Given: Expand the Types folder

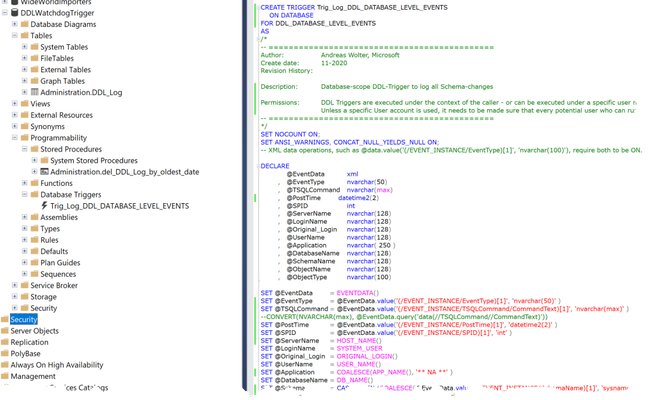Looking at the screenshot, I should tap(24, 228).
